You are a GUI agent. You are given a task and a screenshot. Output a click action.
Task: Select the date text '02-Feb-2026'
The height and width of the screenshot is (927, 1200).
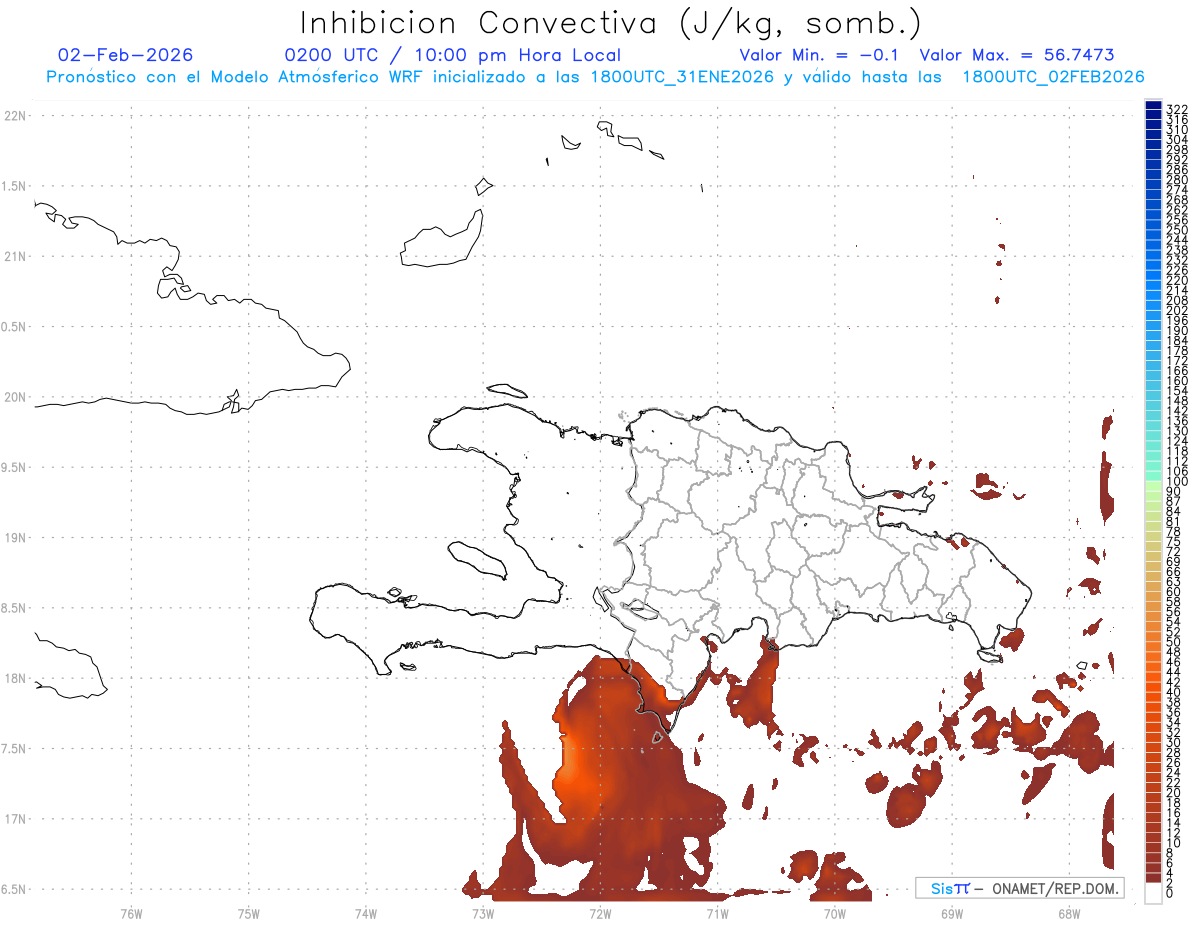[x=126, y=55]
